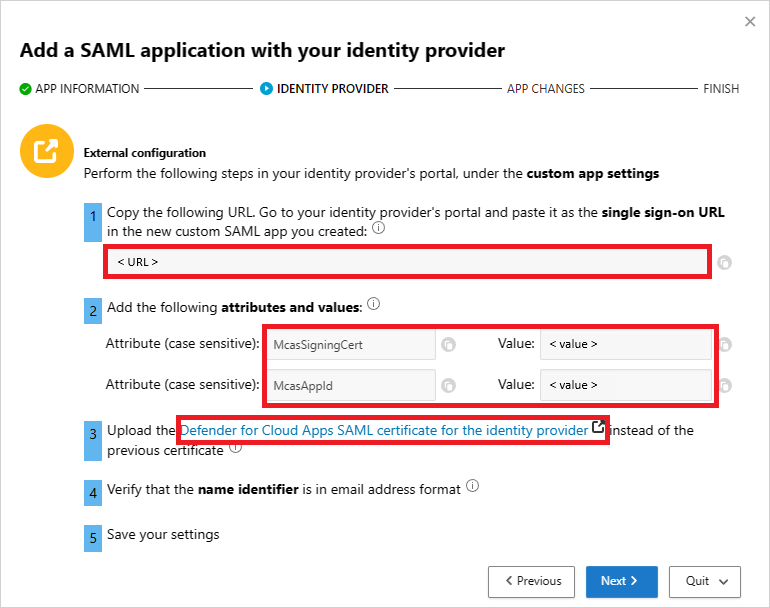
Task: Go back with the Previous button
Action: click(x=532, y=581)
